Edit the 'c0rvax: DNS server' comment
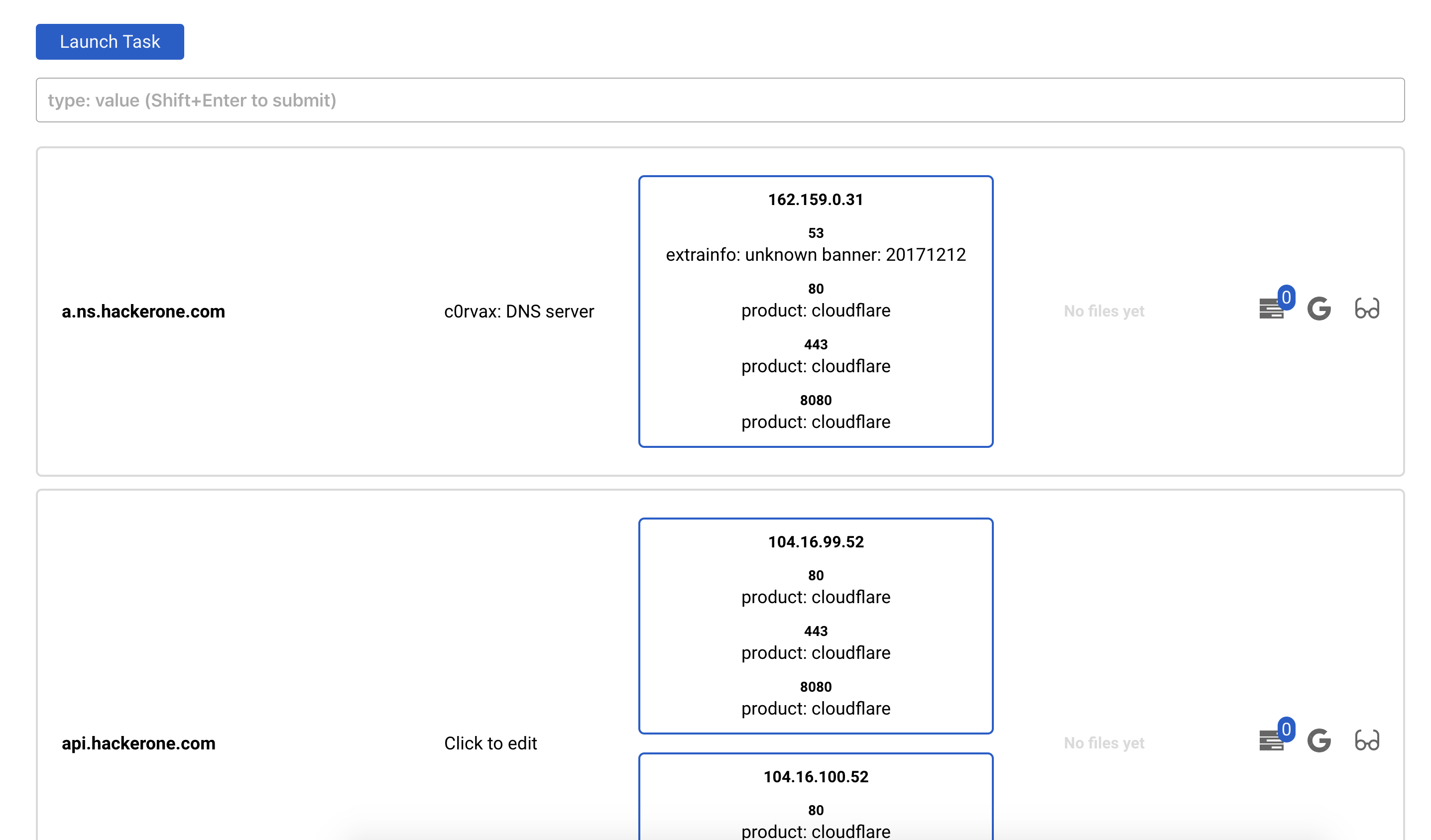Viewport: 1431px width, 840px height. (518, 312)
